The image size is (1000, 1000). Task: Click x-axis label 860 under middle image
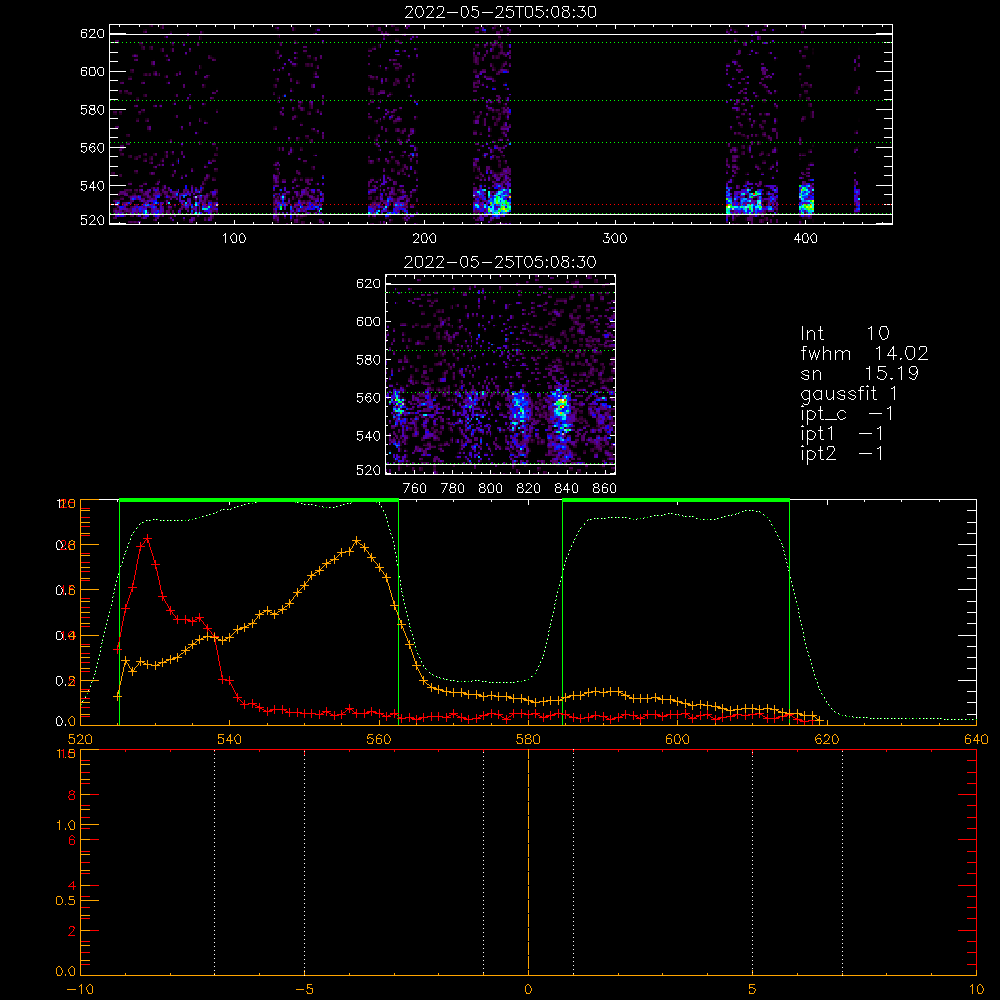point(605,489)
